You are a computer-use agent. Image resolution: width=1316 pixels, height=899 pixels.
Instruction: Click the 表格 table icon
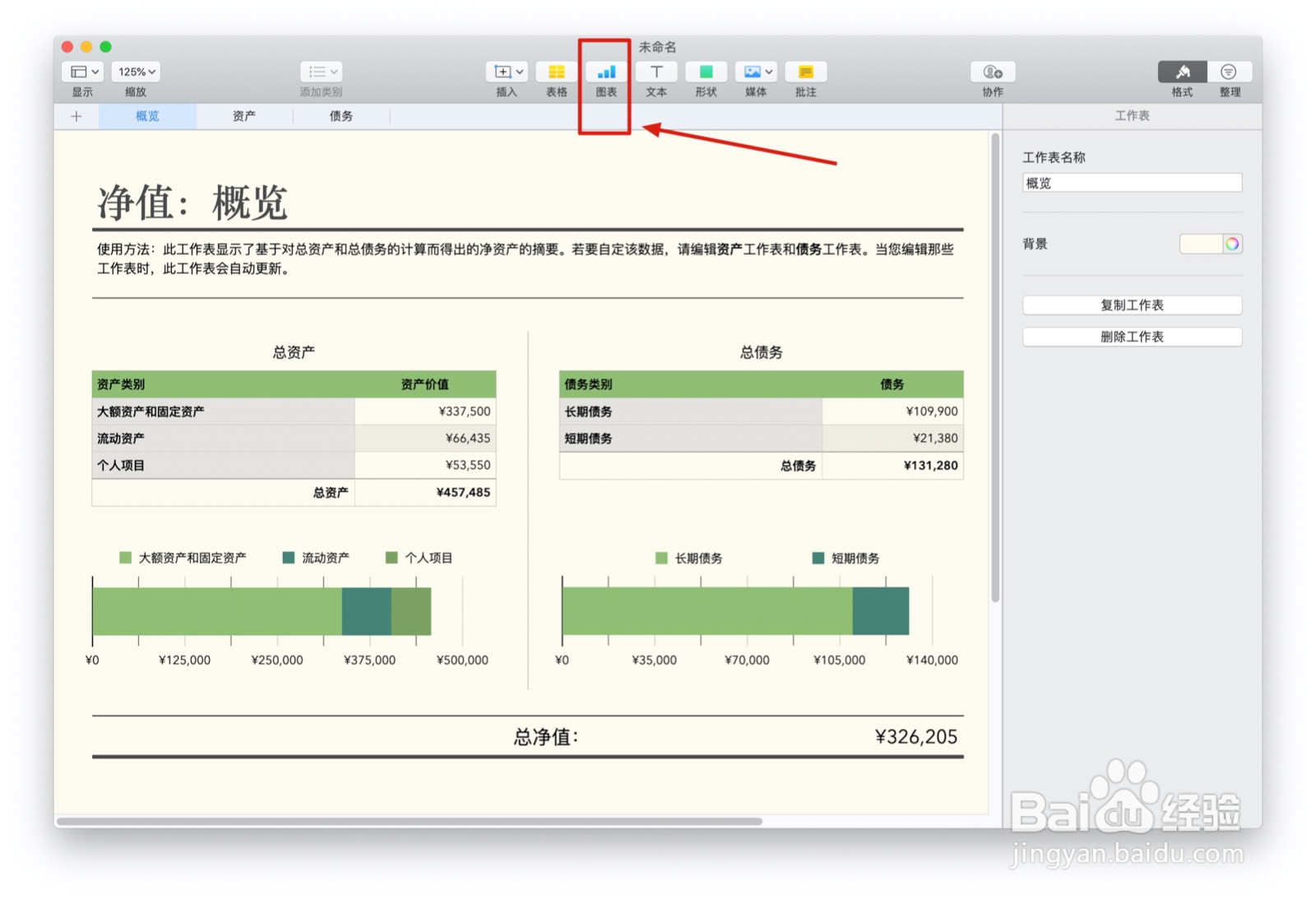[x=556, y=72]
